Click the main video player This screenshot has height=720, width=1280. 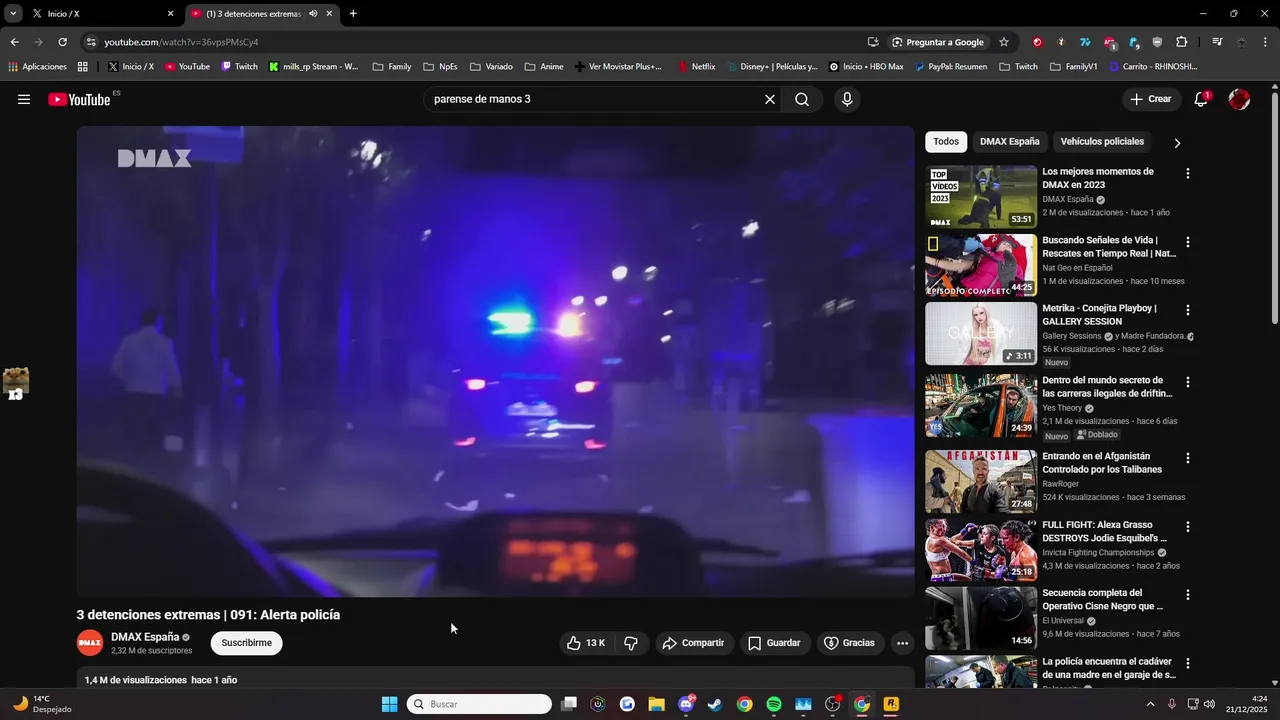pyautogui.click(x=495, y=361)
